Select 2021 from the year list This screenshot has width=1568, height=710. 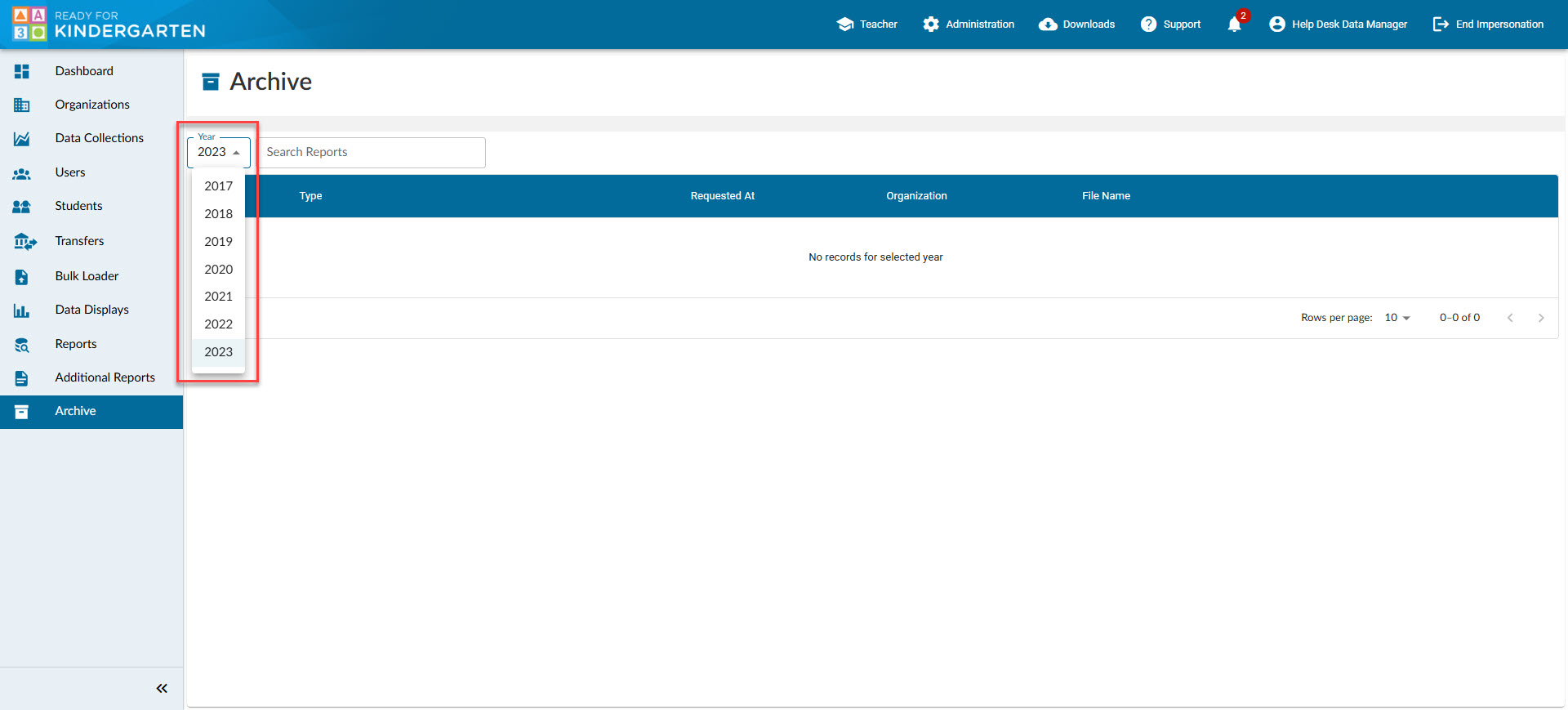218,297
